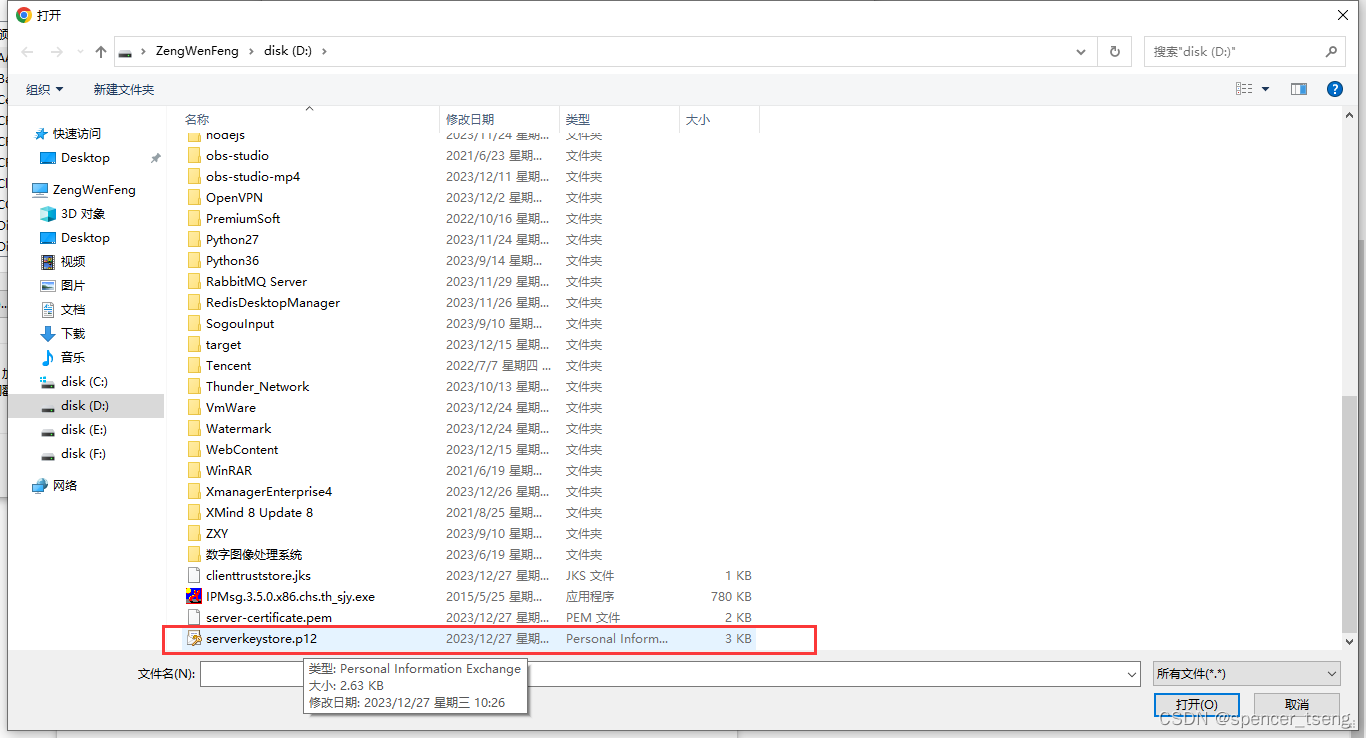Open Help using the blue question mark icon
The width and height of the screenshot is (1366, 738).
point(1334,89)
